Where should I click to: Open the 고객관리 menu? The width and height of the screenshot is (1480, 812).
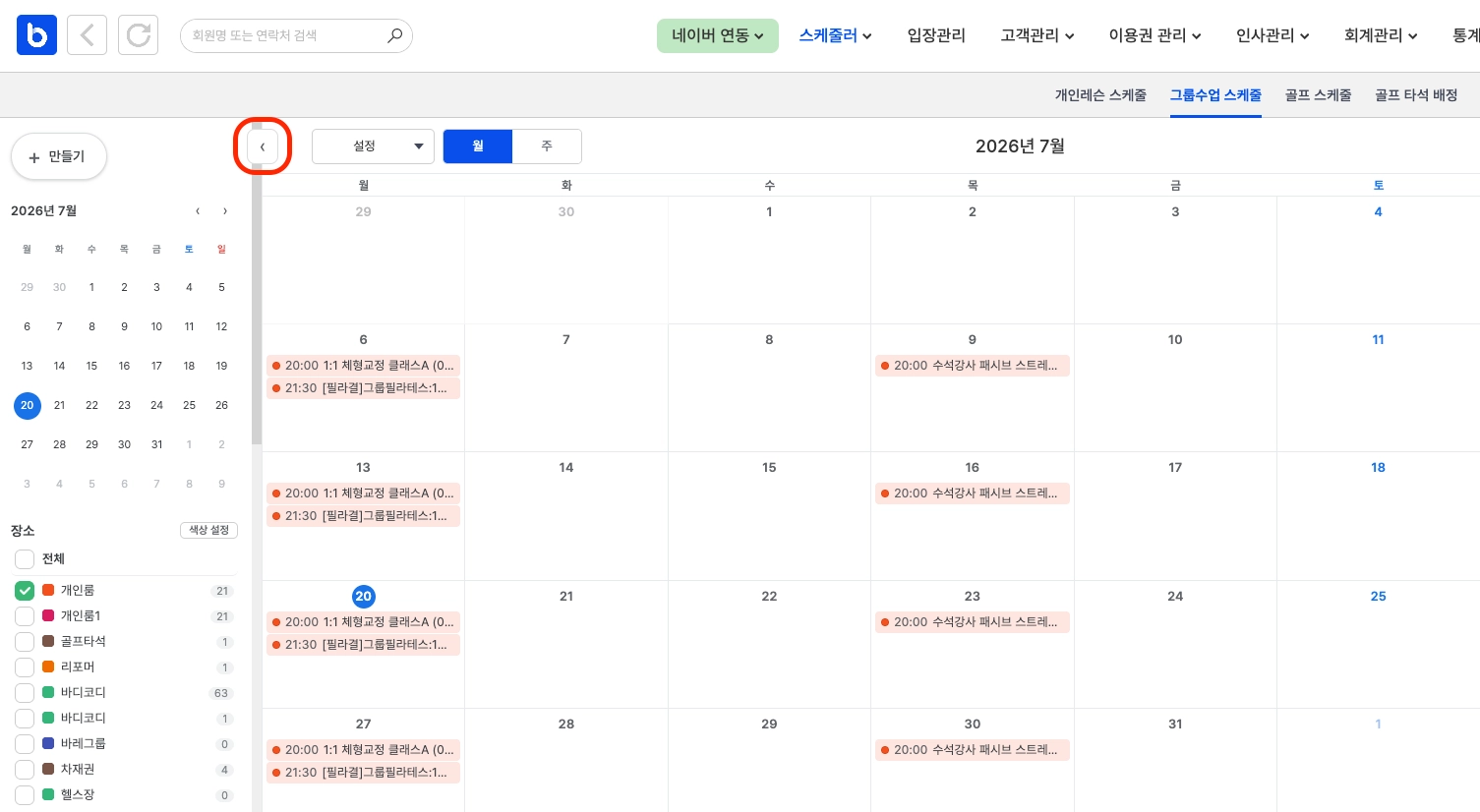(x=1036, y=35)
